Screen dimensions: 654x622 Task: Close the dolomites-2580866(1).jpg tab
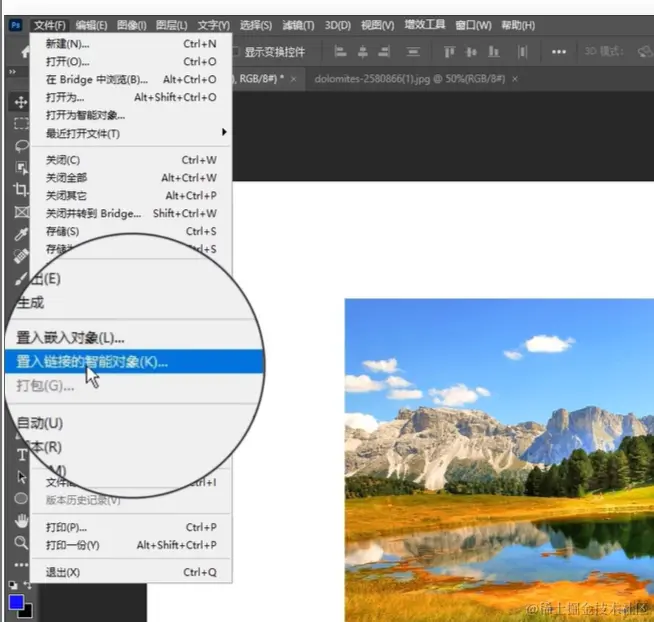(515, 79)
